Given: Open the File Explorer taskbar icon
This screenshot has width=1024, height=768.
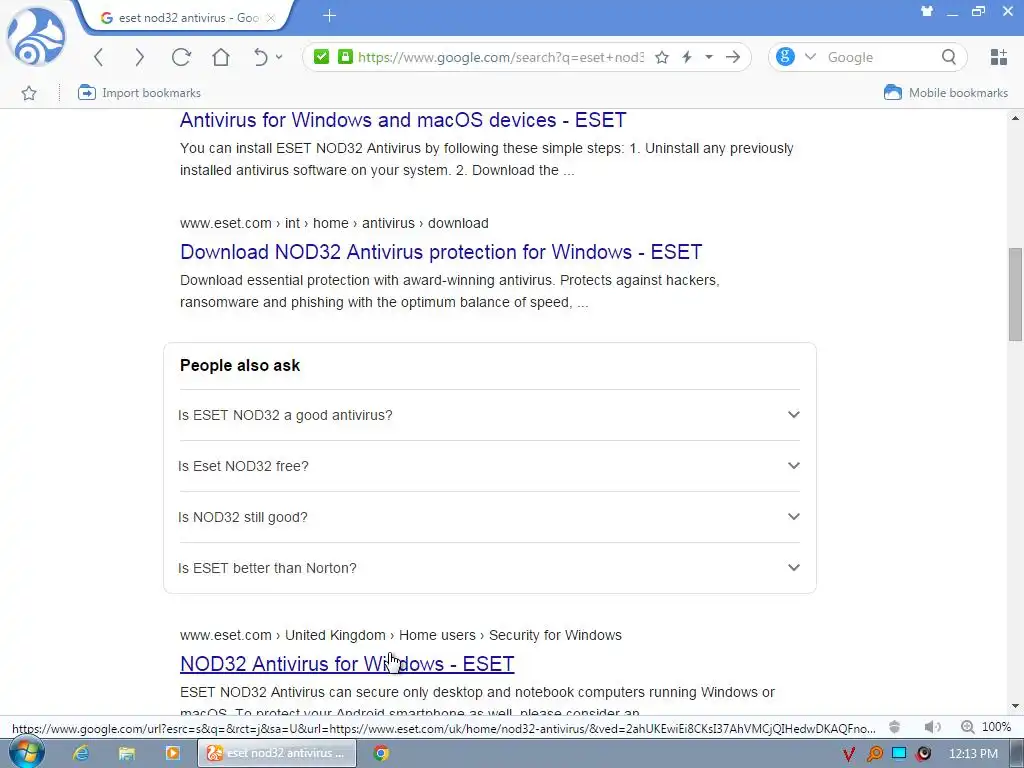Looking at the screenshot, I should pyautogui.click(x=126, y=753).
